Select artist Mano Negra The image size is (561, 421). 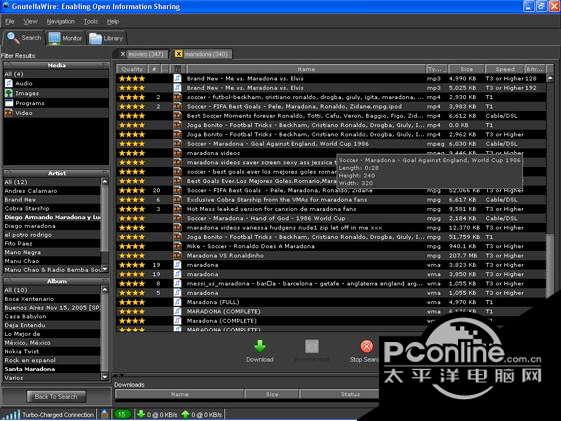pos(52,253)
